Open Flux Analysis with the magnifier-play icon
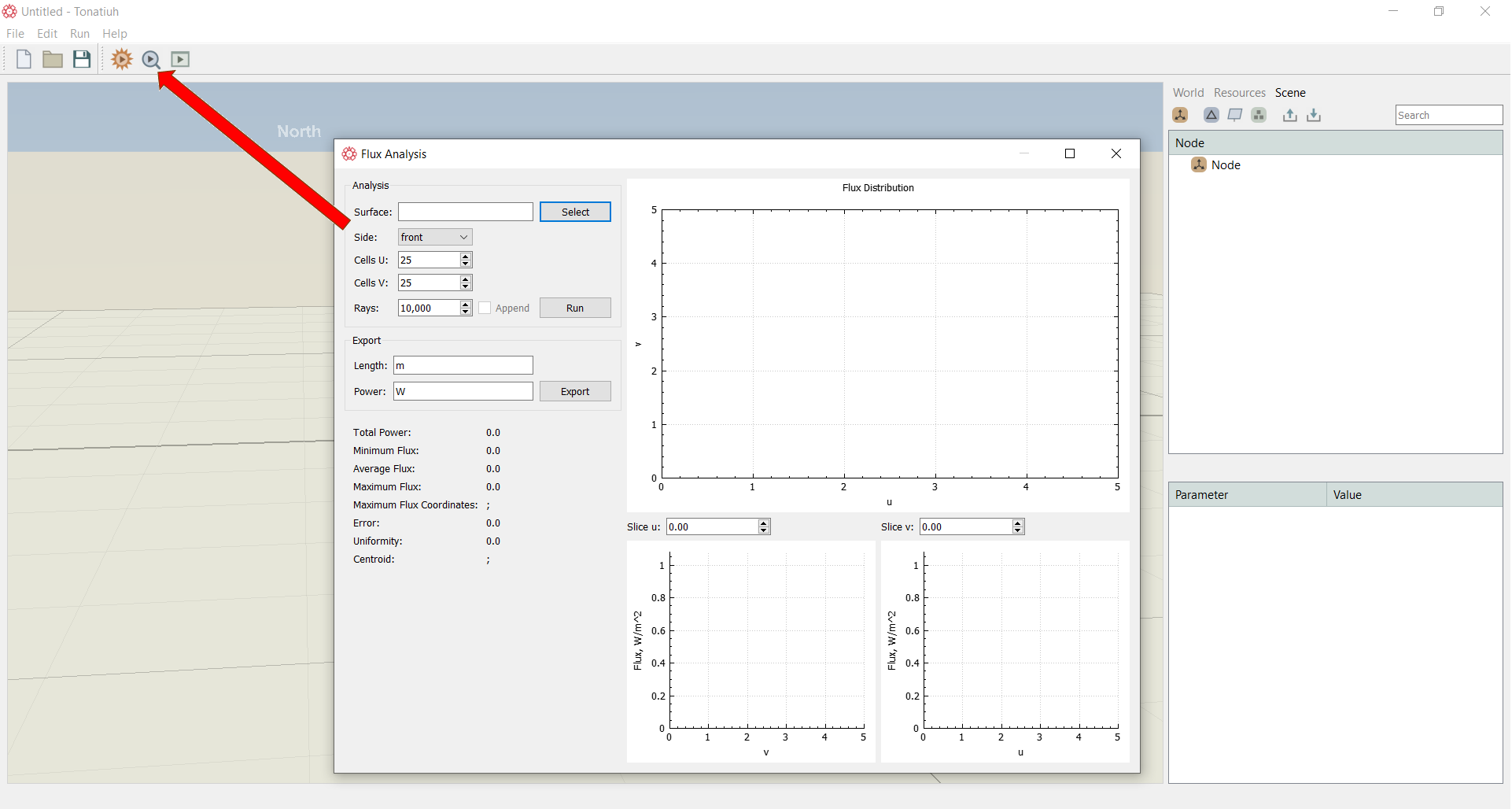This screenshot has width=1512, height=809. tap(151, 59)
